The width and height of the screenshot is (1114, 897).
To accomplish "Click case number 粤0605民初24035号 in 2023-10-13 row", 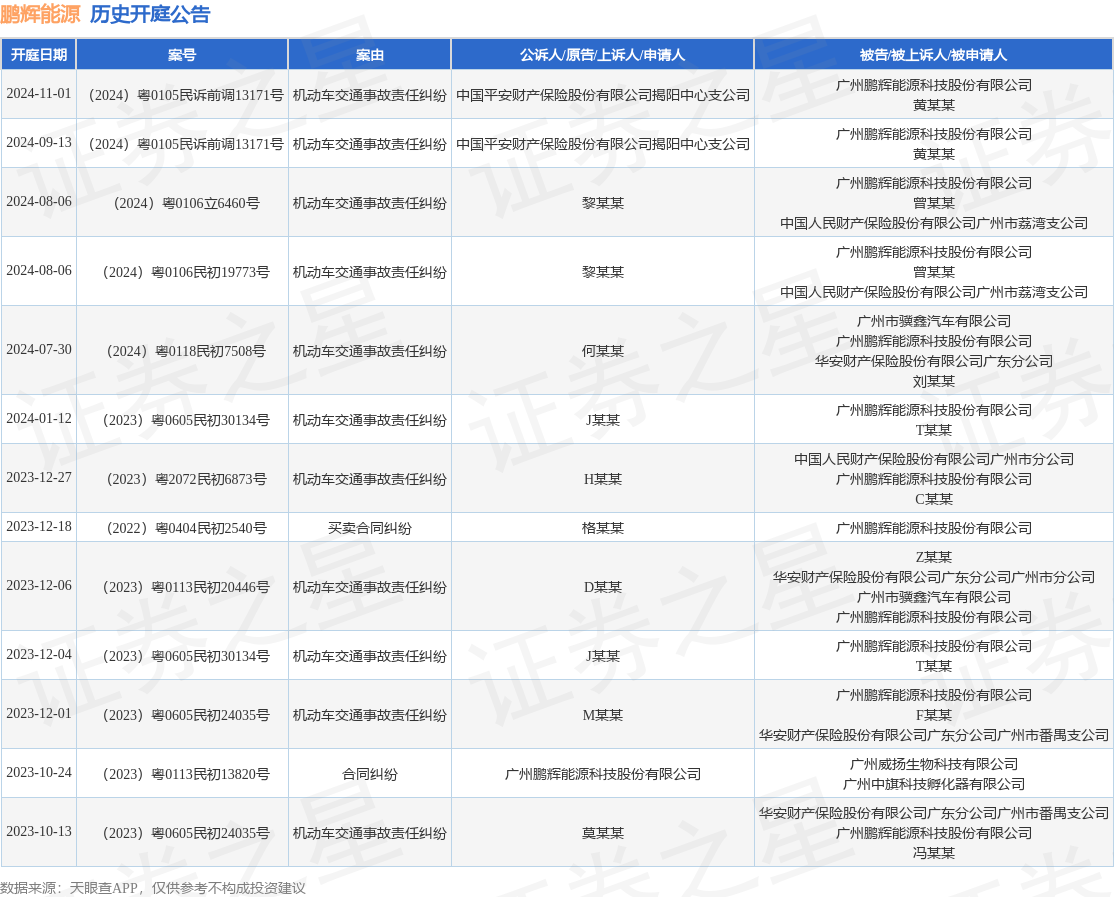I will click(186, 833).
